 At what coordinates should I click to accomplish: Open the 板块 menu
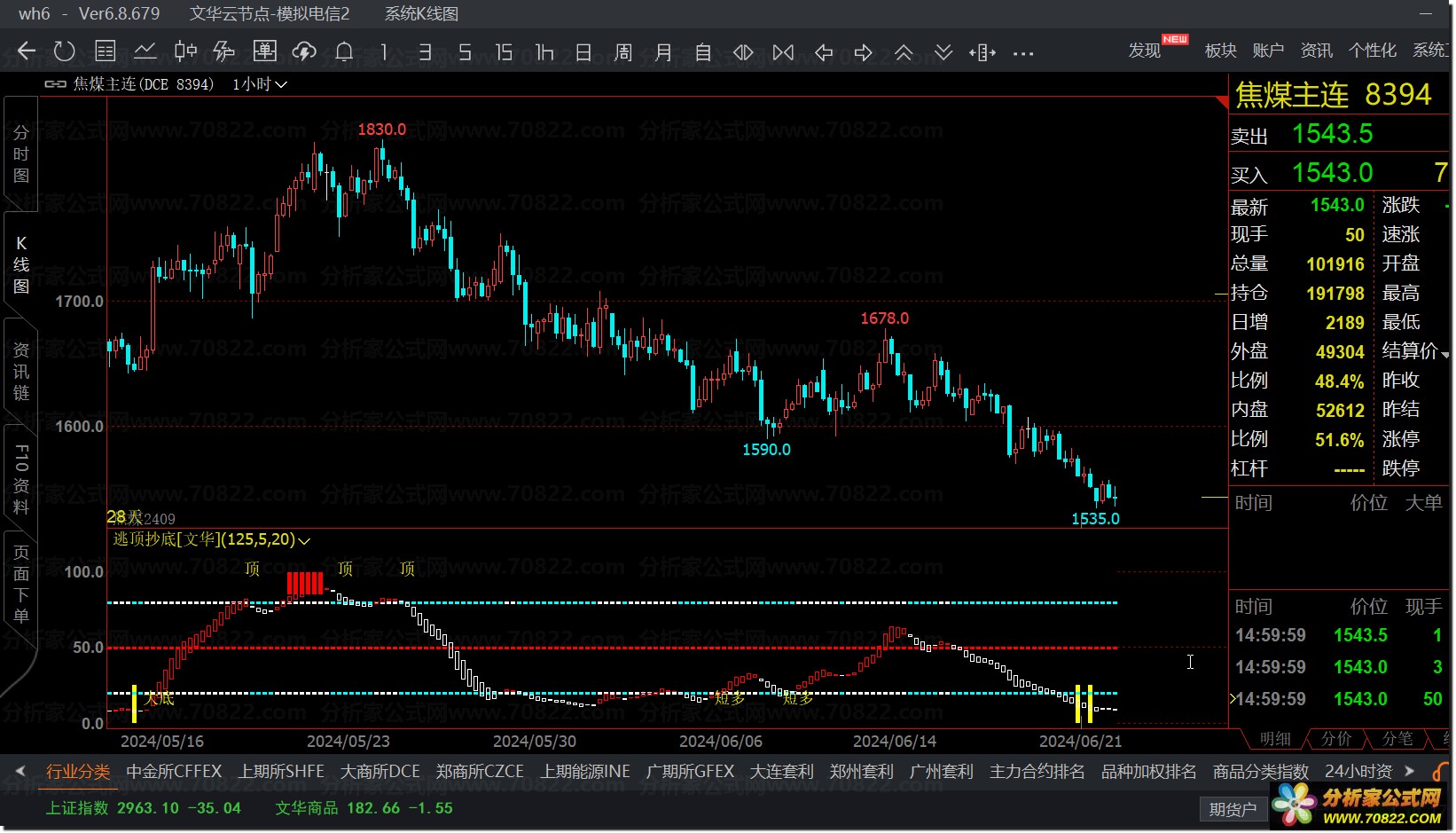1220,51
